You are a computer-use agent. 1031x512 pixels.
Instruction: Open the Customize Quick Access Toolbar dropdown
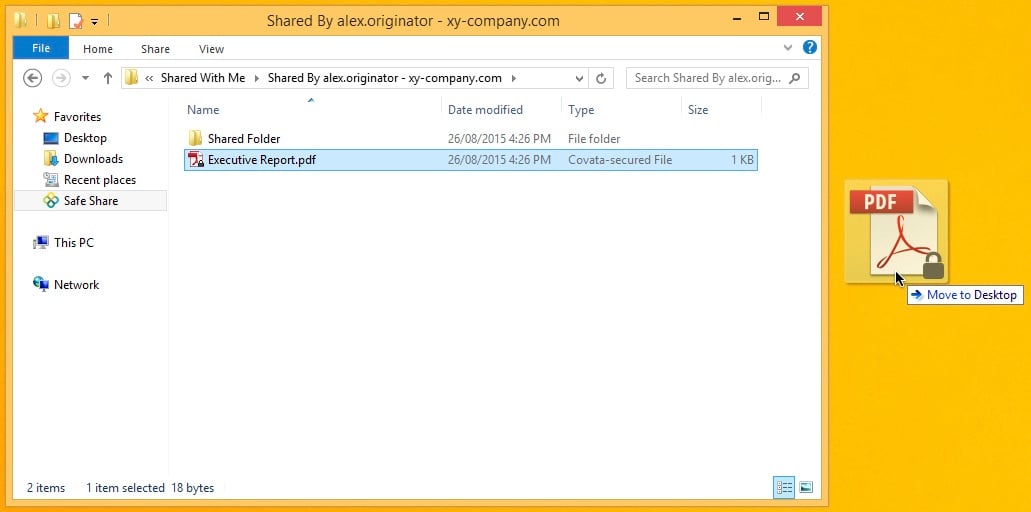point(94,22)
